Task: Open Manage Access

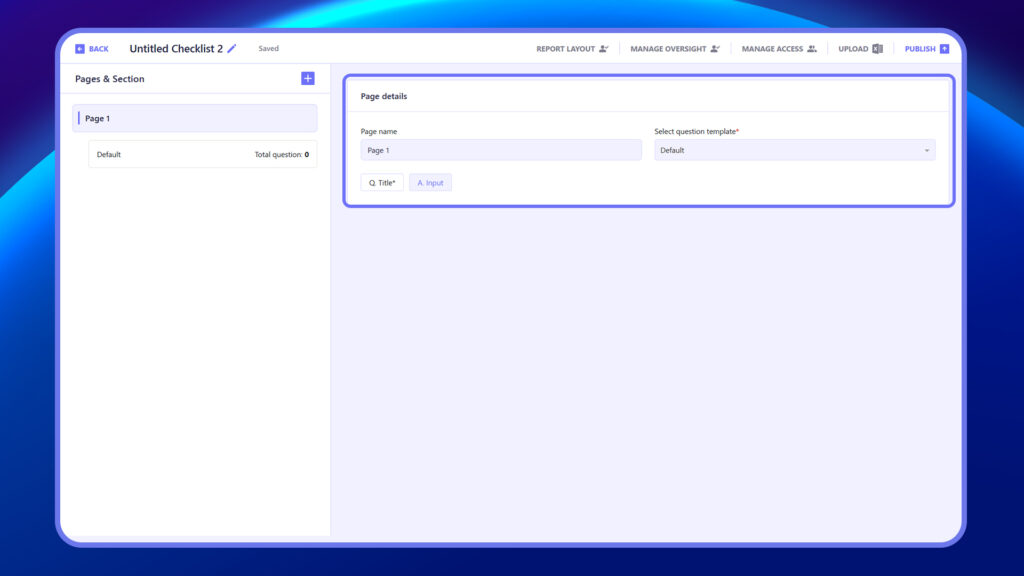Action: tap(779, 49)
